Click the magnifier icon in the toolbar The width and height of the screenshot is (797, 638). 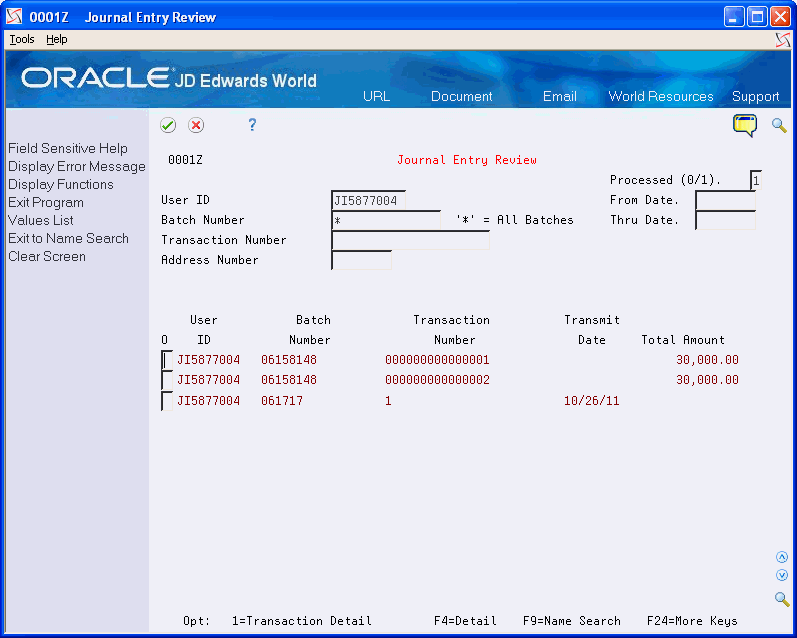(779, 126)
